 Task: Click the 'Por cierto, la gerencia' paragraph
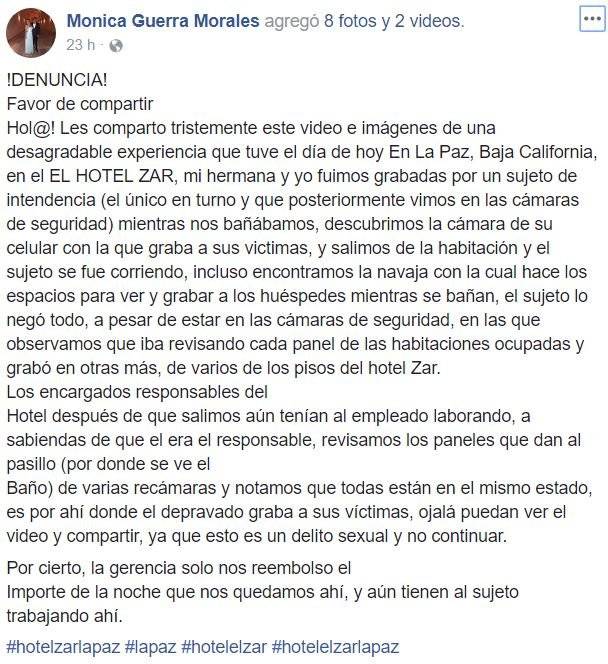tap(263, 592)
